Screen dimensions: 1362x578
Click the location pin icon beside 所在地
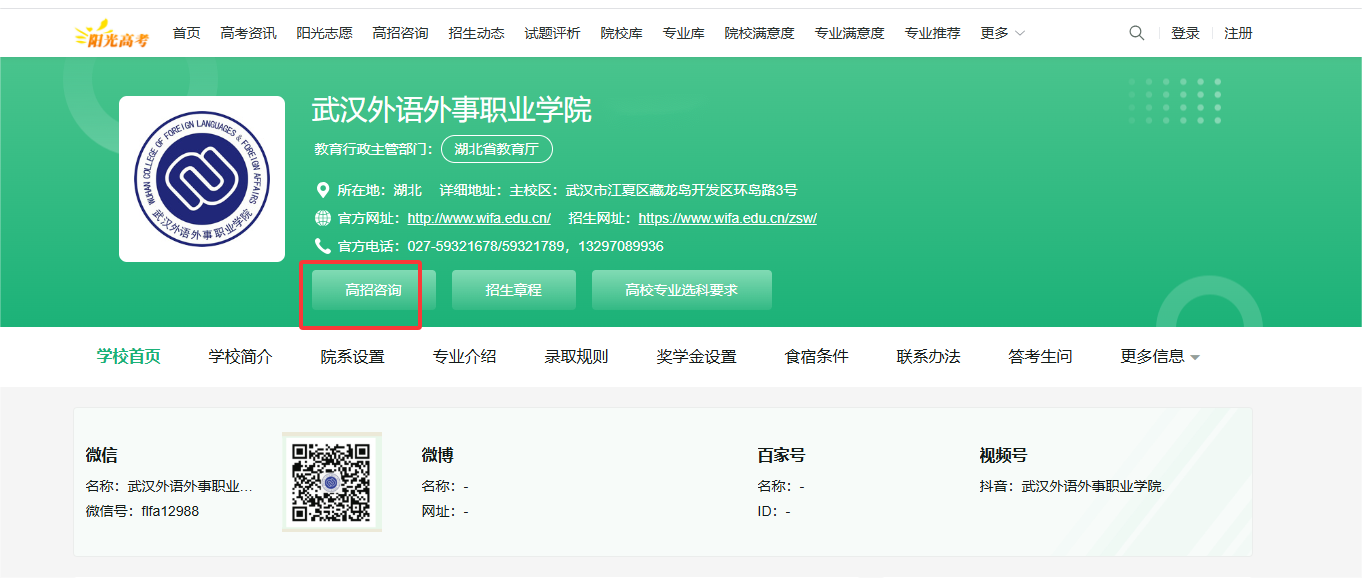323,190
